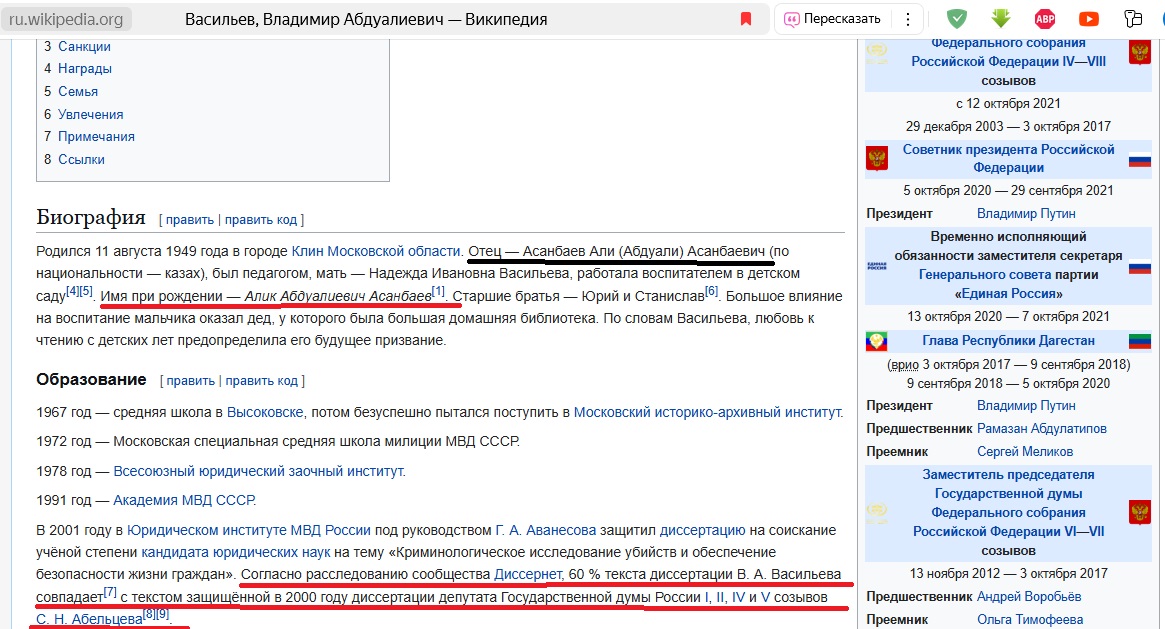Open Советник президента Российской Федерации link
This screenshot has height=629, width=1165.
1008,158
